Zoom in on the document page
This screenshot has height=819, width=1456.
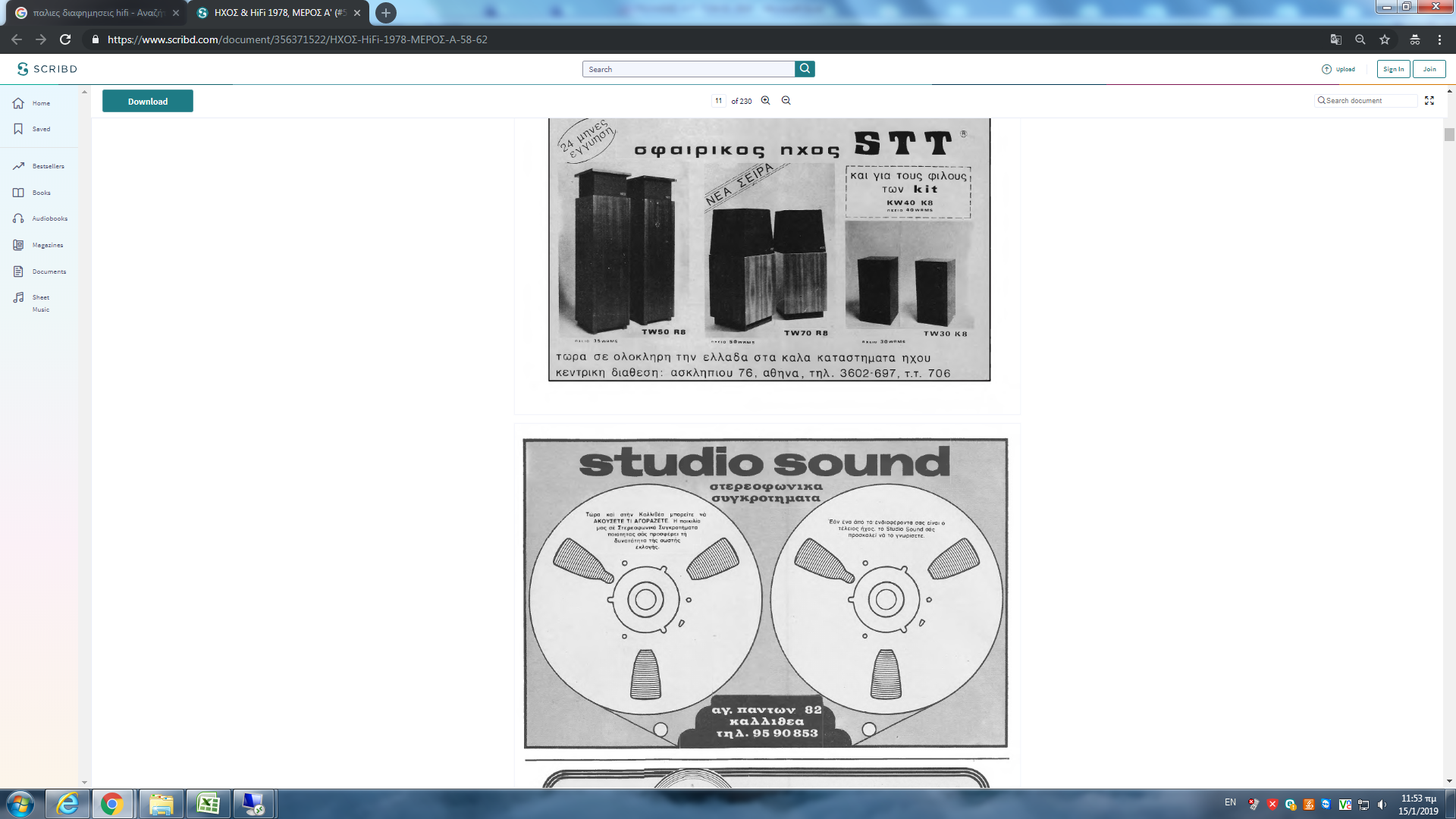point(765,101)
